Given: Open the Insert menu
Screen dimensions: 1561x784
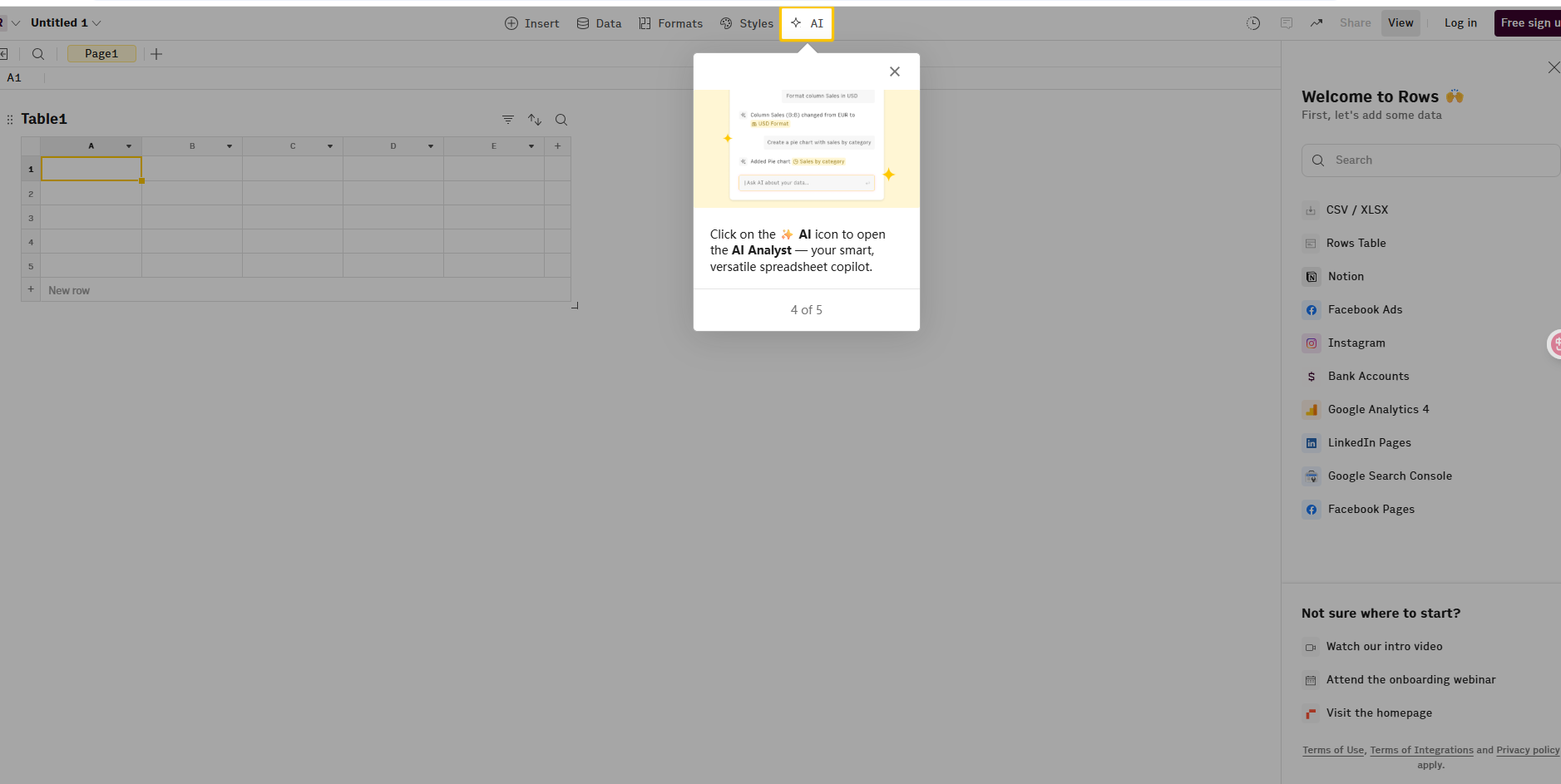Looking at the screenshot, I should [532, 23].
